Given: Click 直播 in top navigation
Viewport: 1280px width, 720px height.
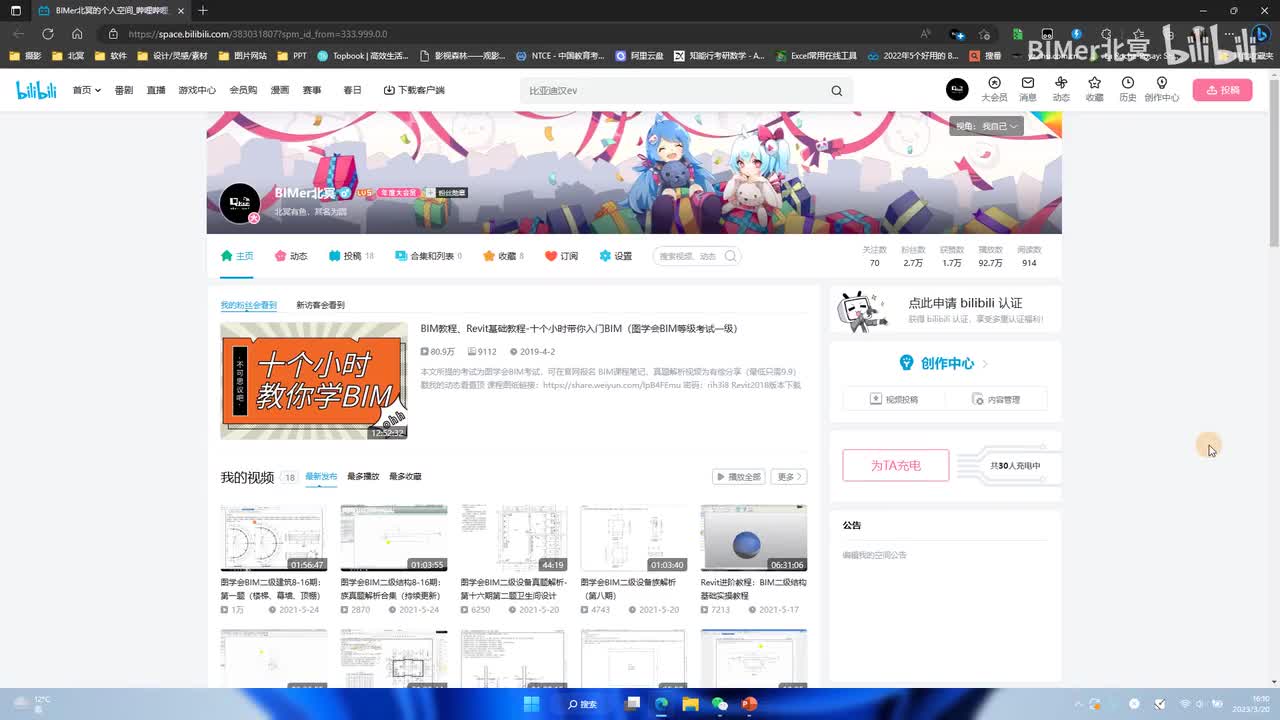Looking at the screenshot, I should point(156,90).
